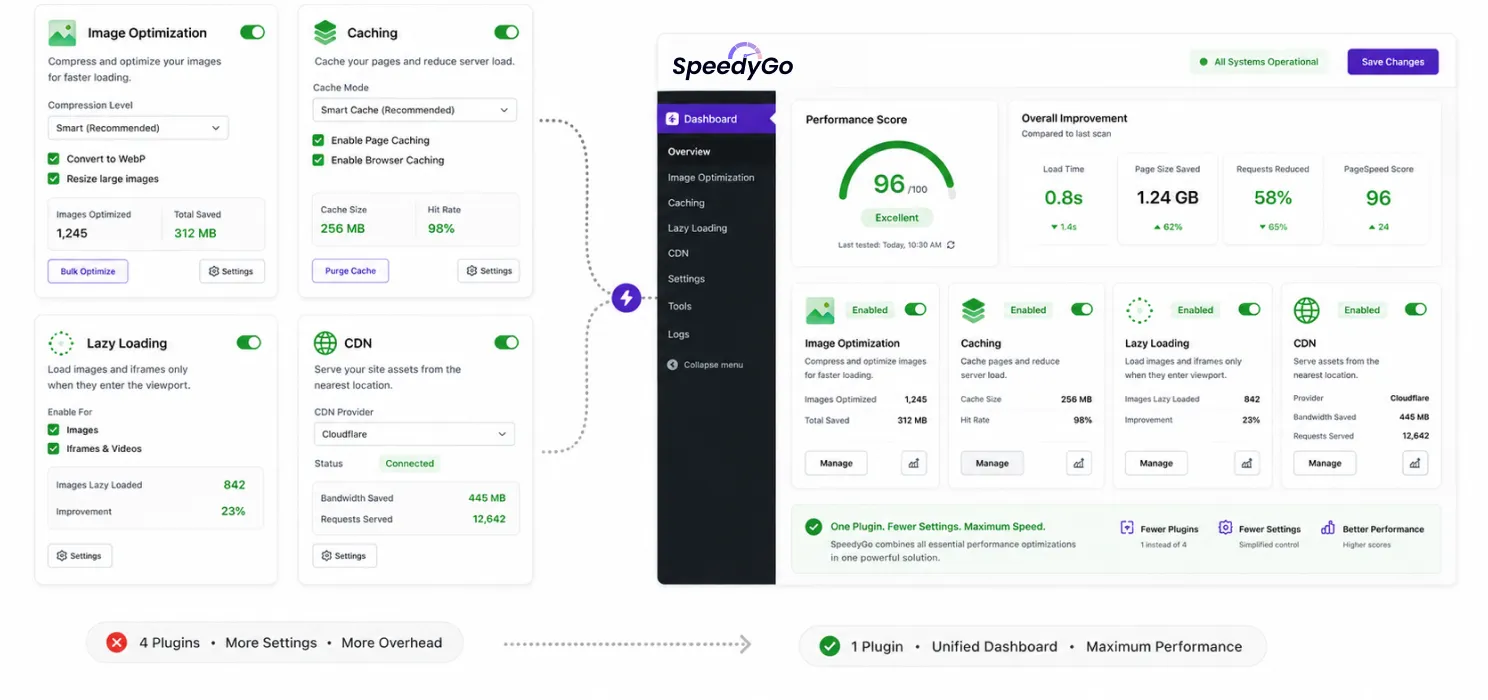Image resolution: width=1488 pixels, height=700 pixels.
Task: Open Settings button in Image Optimization plugin
Action: pyautogui.click(x=232, y=271)
